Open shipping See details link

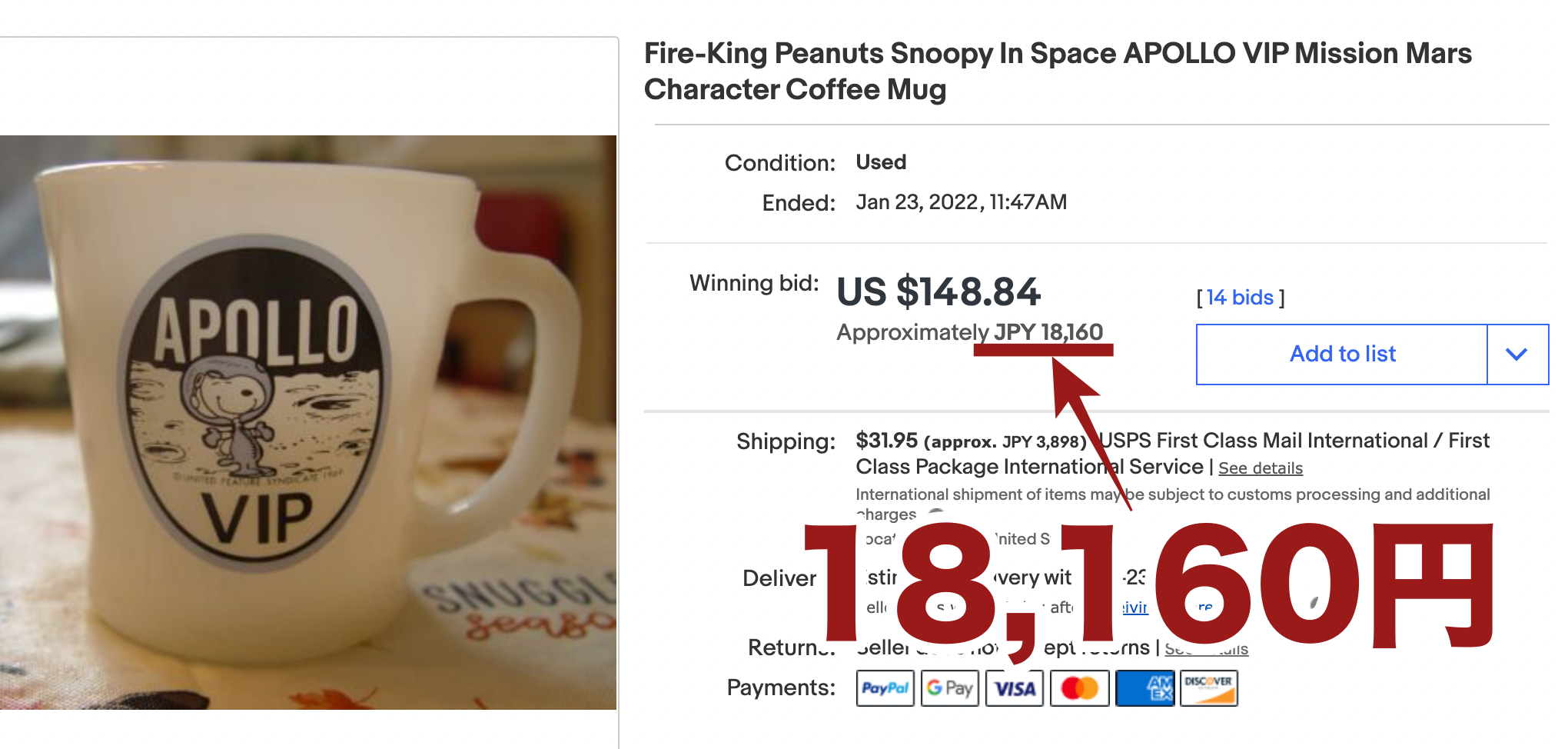point(1260,468)
